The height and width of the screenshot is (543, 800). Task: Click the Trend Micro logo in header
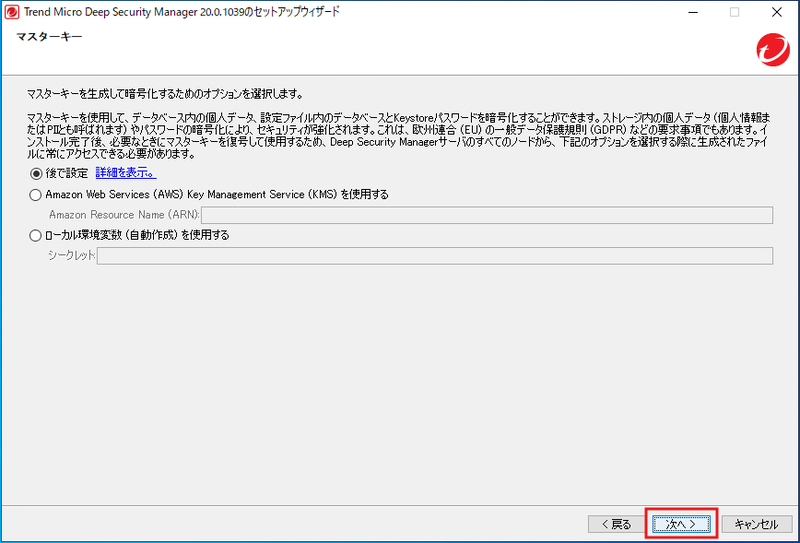point(772,50)
